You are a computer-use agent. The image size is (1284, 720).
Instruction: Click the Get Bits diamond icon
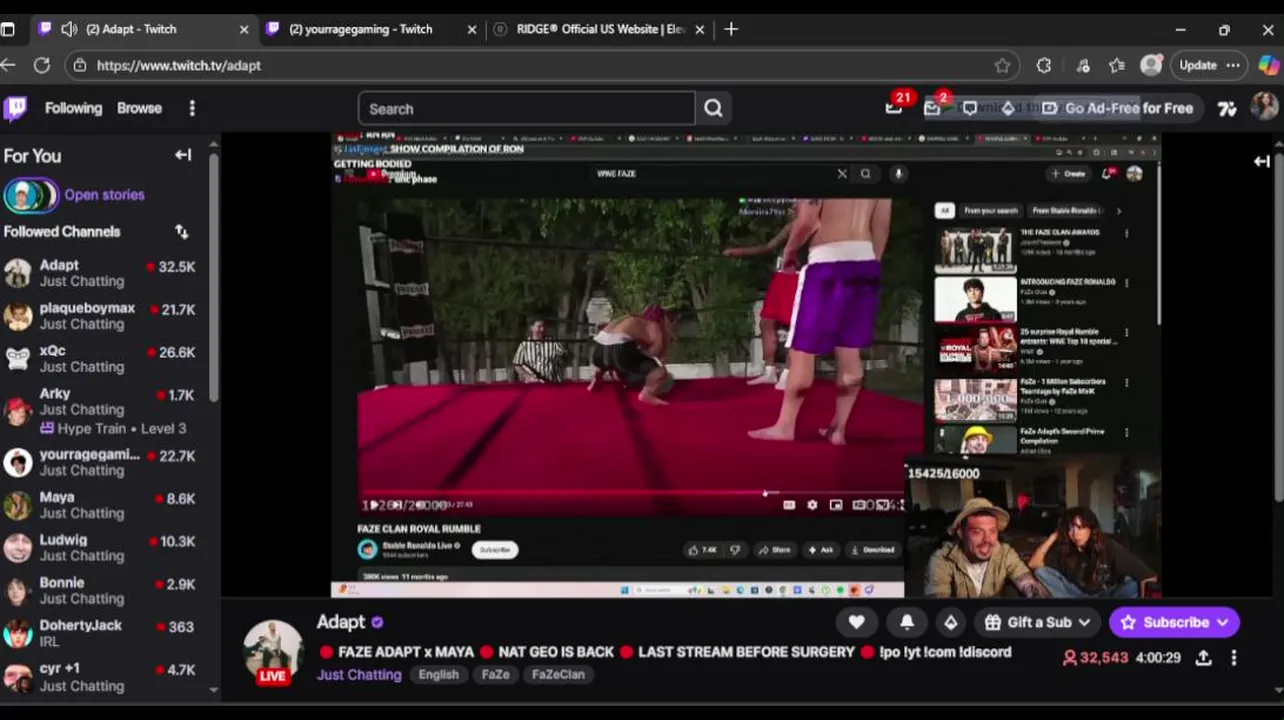tap(1008, 108)
